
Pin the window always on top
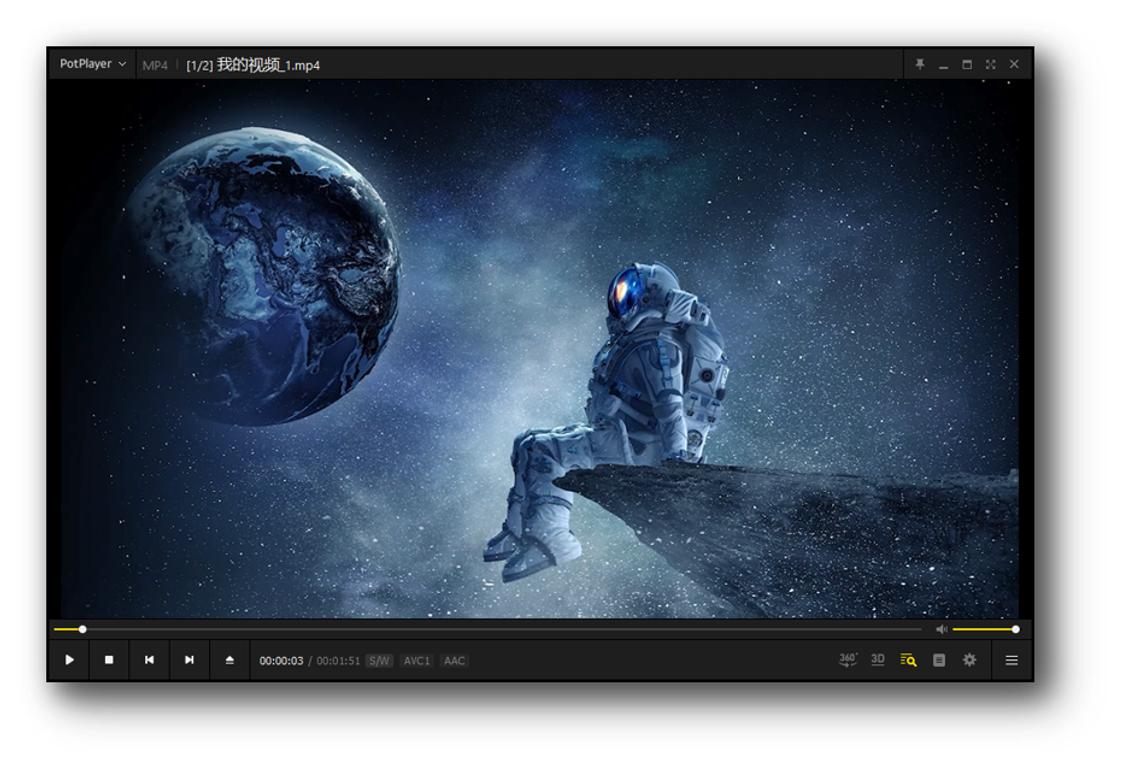tap(919, 64)
